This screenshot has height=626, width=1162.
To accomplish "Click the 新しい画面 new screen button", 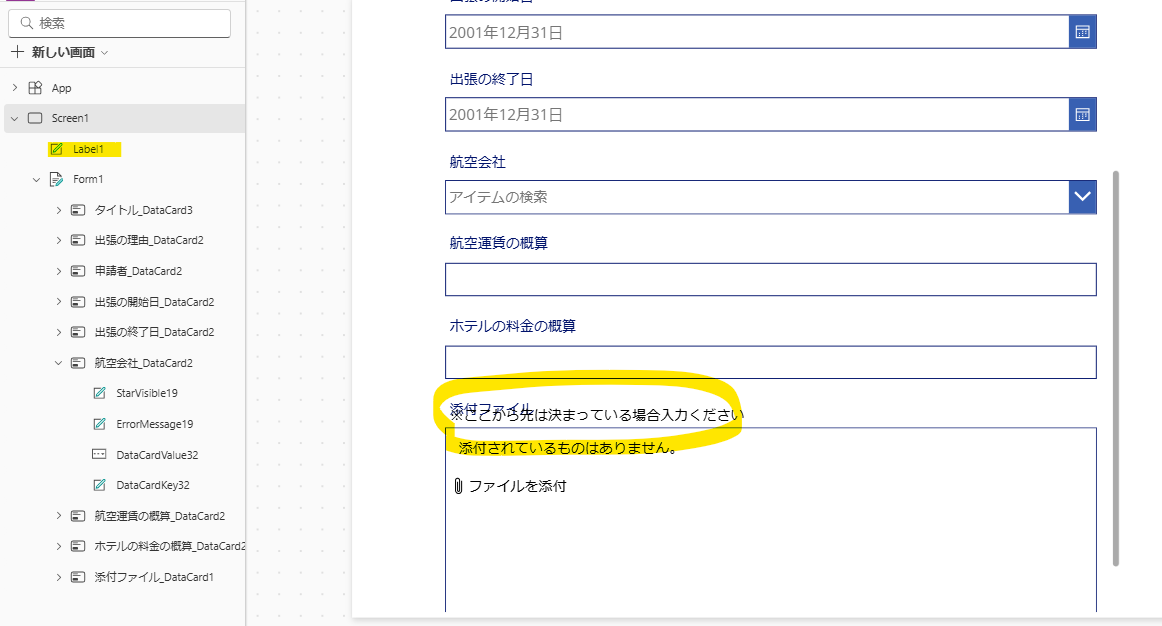I will (62, 52).
